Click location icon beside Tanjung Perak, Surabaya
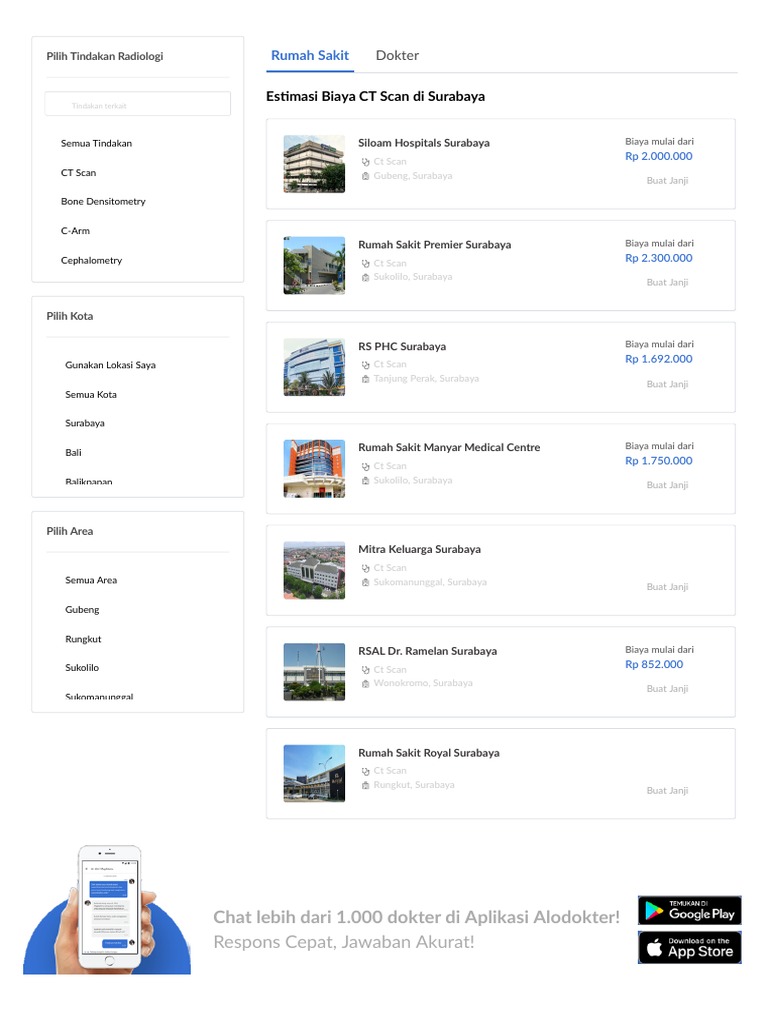This screenshot has height=1024, width=768. [x=366, y=379]
